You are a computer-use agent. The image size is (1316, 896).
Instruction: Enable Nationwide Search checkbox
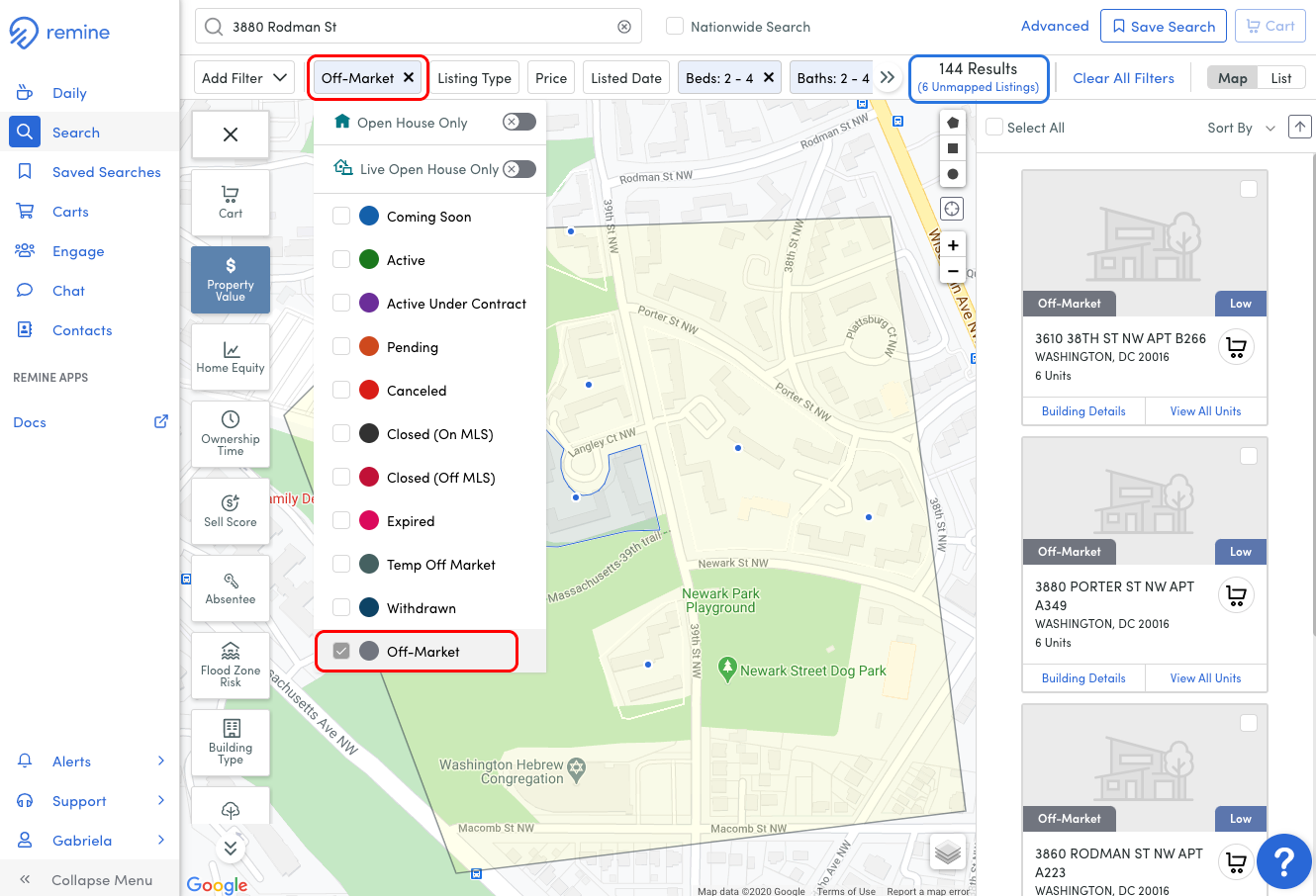click(x=675, y=27)
